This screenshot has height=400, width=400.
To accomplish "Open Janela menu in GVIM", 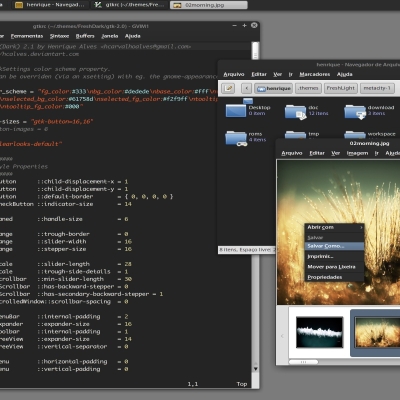I will coord(110,36).
